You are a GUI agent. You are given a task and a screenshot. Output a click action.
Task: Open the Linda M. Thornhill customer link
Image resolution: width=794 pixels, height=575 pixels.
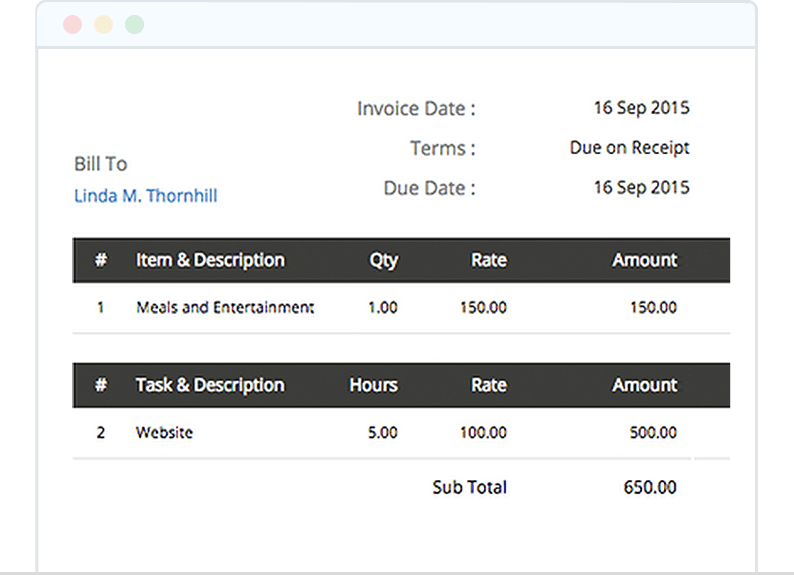point(146,196)
